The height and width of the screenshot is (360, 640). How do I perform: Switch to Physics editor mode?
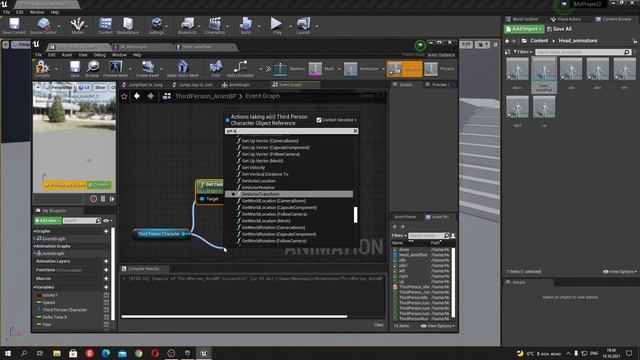point(440,69)
